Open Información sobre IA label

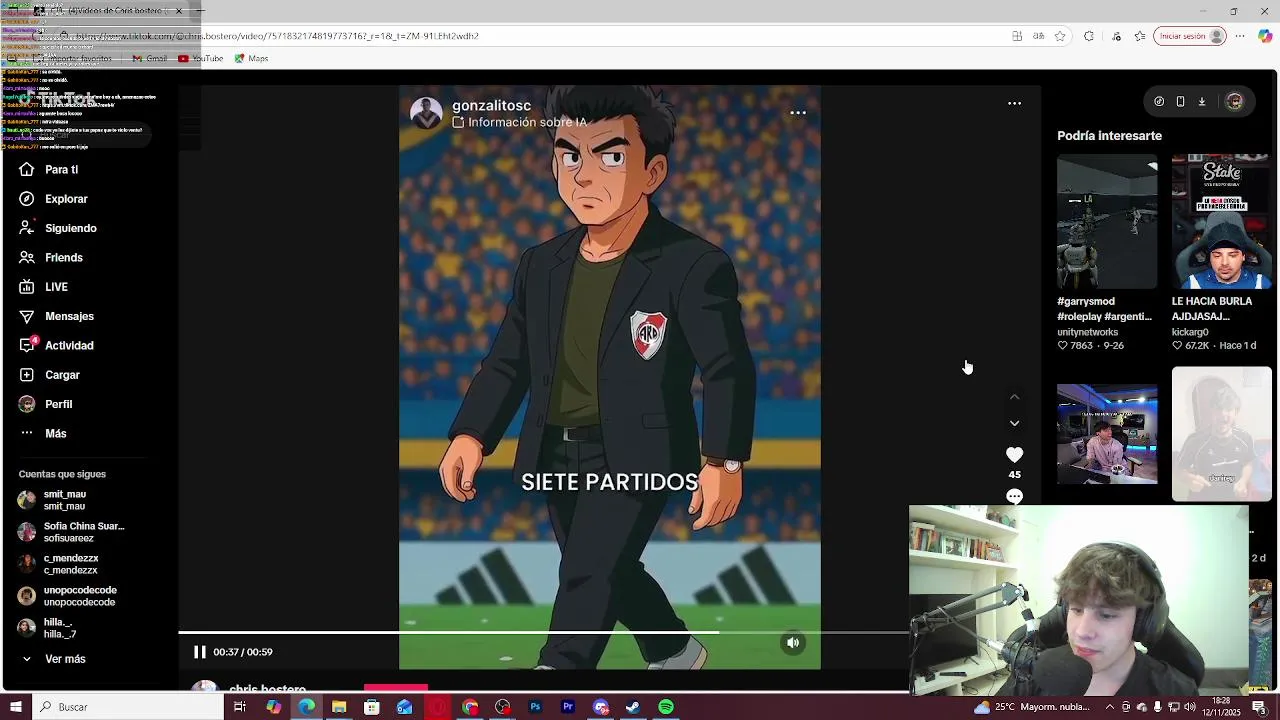[519, 122]
